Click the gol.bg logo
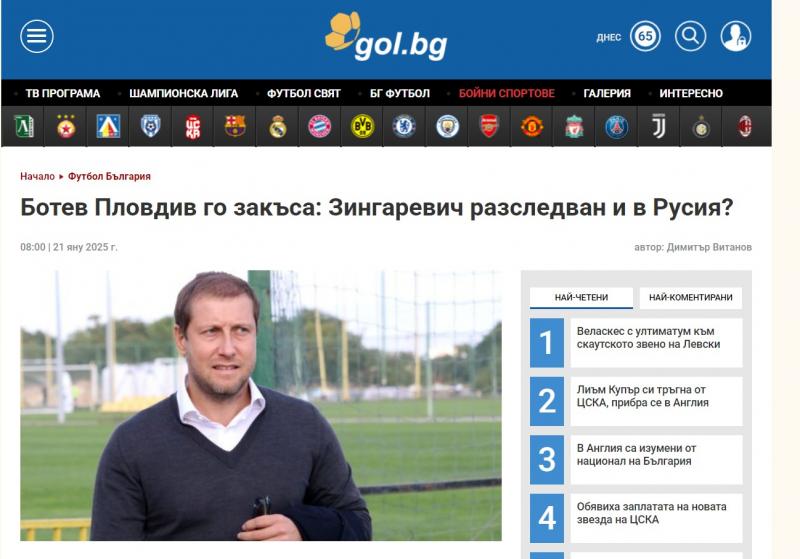This screenshot has height=559, width=800. click(x=386, y=36)
